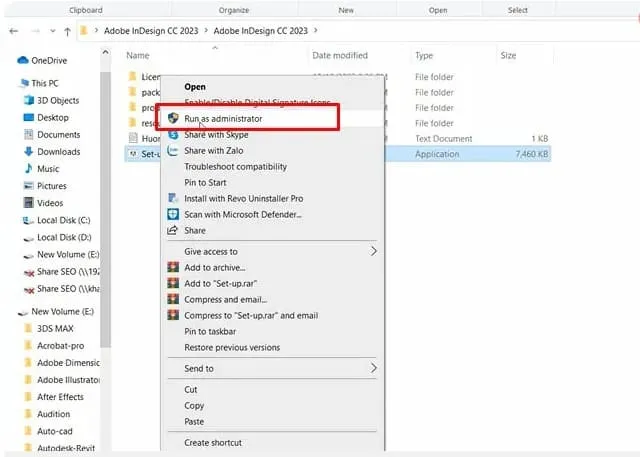
Task: Select the disconnected Share SEO (\\19 network drive
Action: (x=68, y=272)
